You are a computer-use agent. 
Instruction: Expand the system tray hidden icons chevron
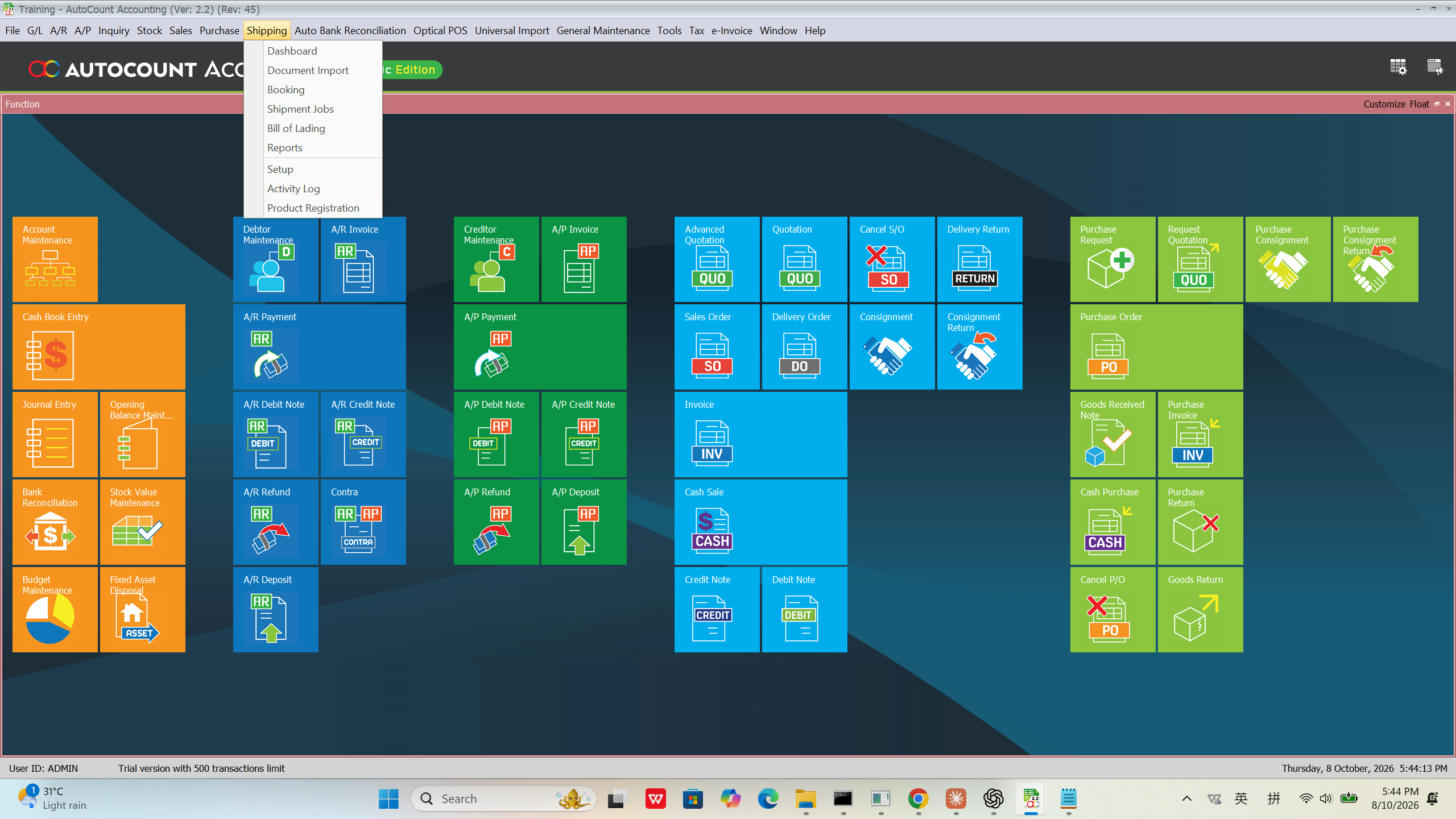click(x=1187, y=798)
